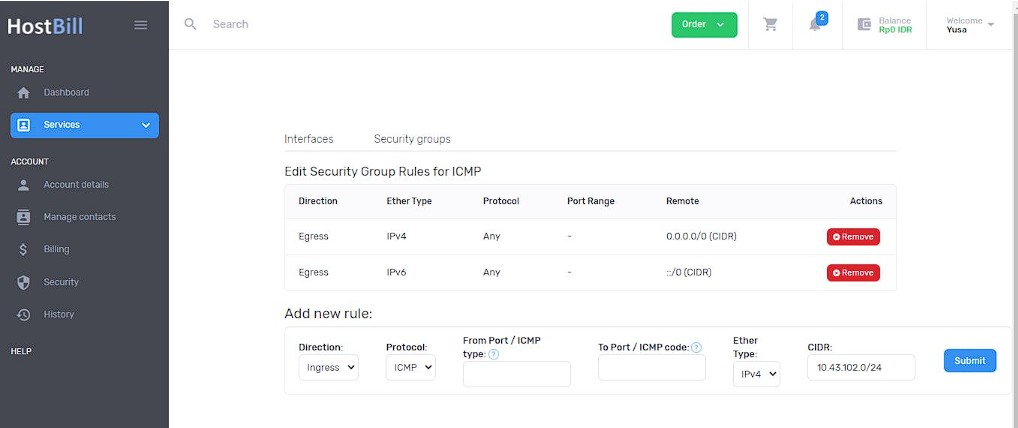Open the green Order dropdown button

[704, 25]
